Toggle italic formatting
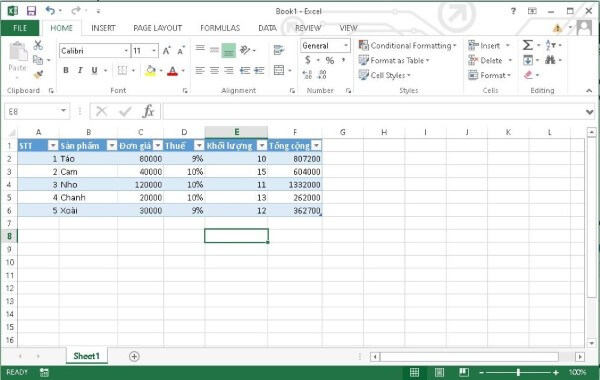The image size is (600, 380). click(x=80, y=70)
